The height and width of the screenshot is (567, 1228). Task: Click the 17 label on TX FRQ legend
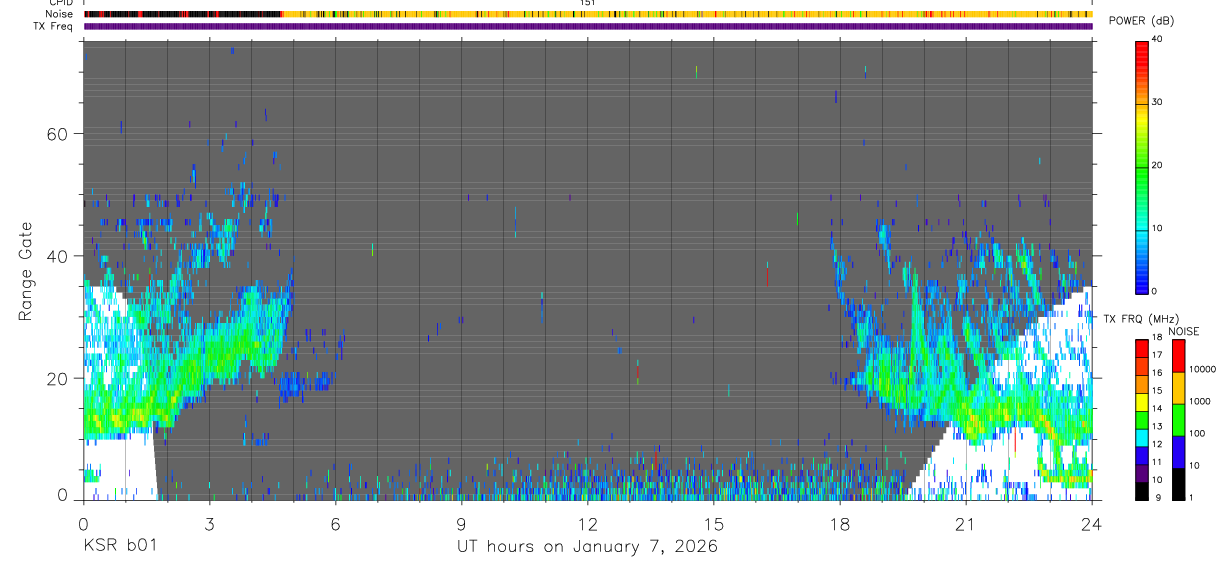(1156, 355)
